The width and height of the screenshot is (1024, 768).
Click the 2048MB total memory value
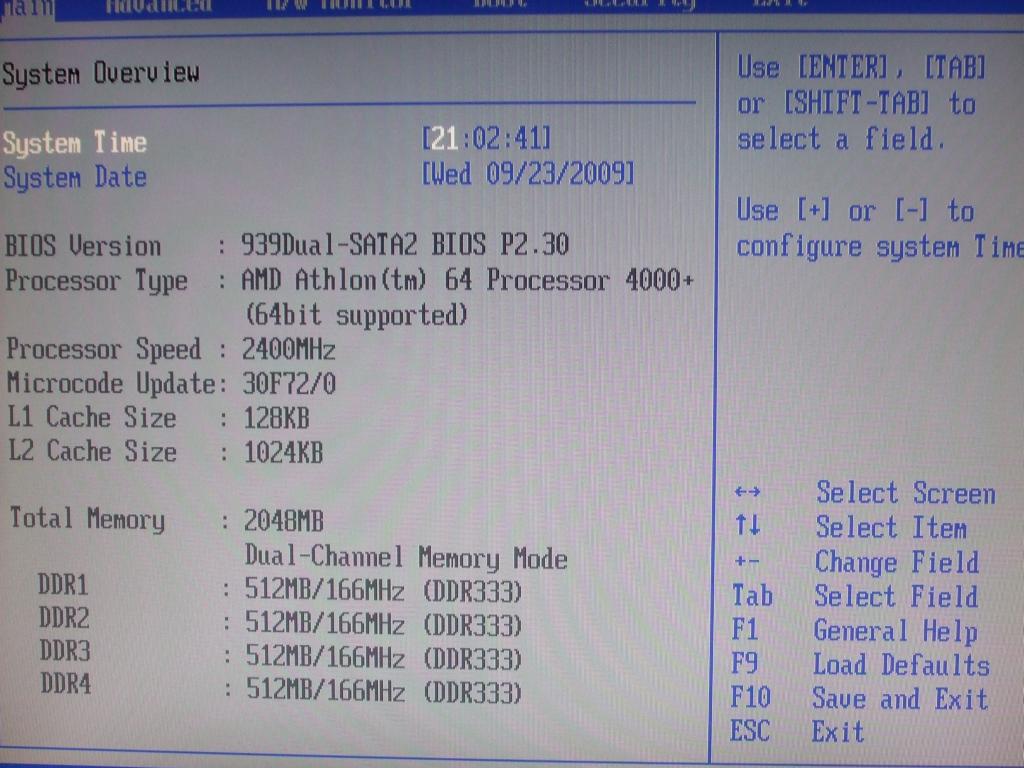[x=284, y=521]
